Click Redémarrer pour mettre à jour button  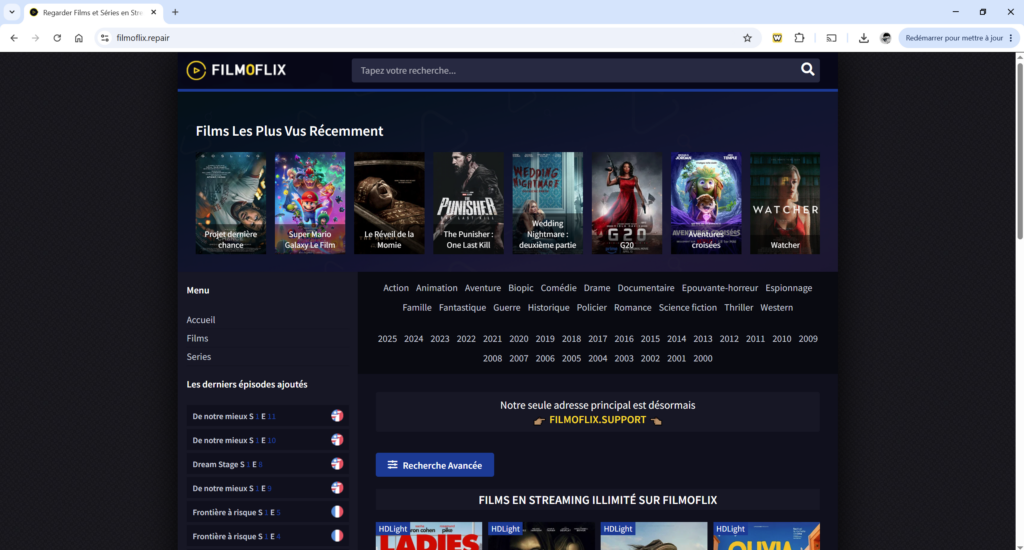pyautogui.click(x=953, y=38)
